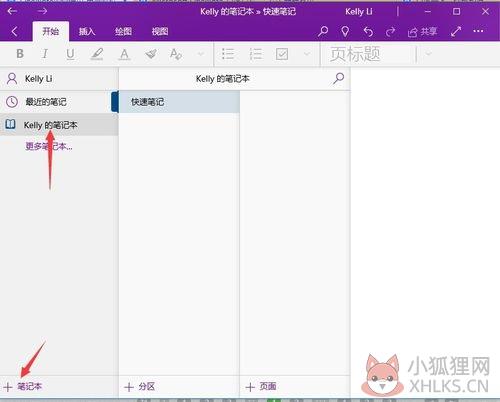The image size is (500, 402).
Task: Toggle italic formatting
Action: 45,54
